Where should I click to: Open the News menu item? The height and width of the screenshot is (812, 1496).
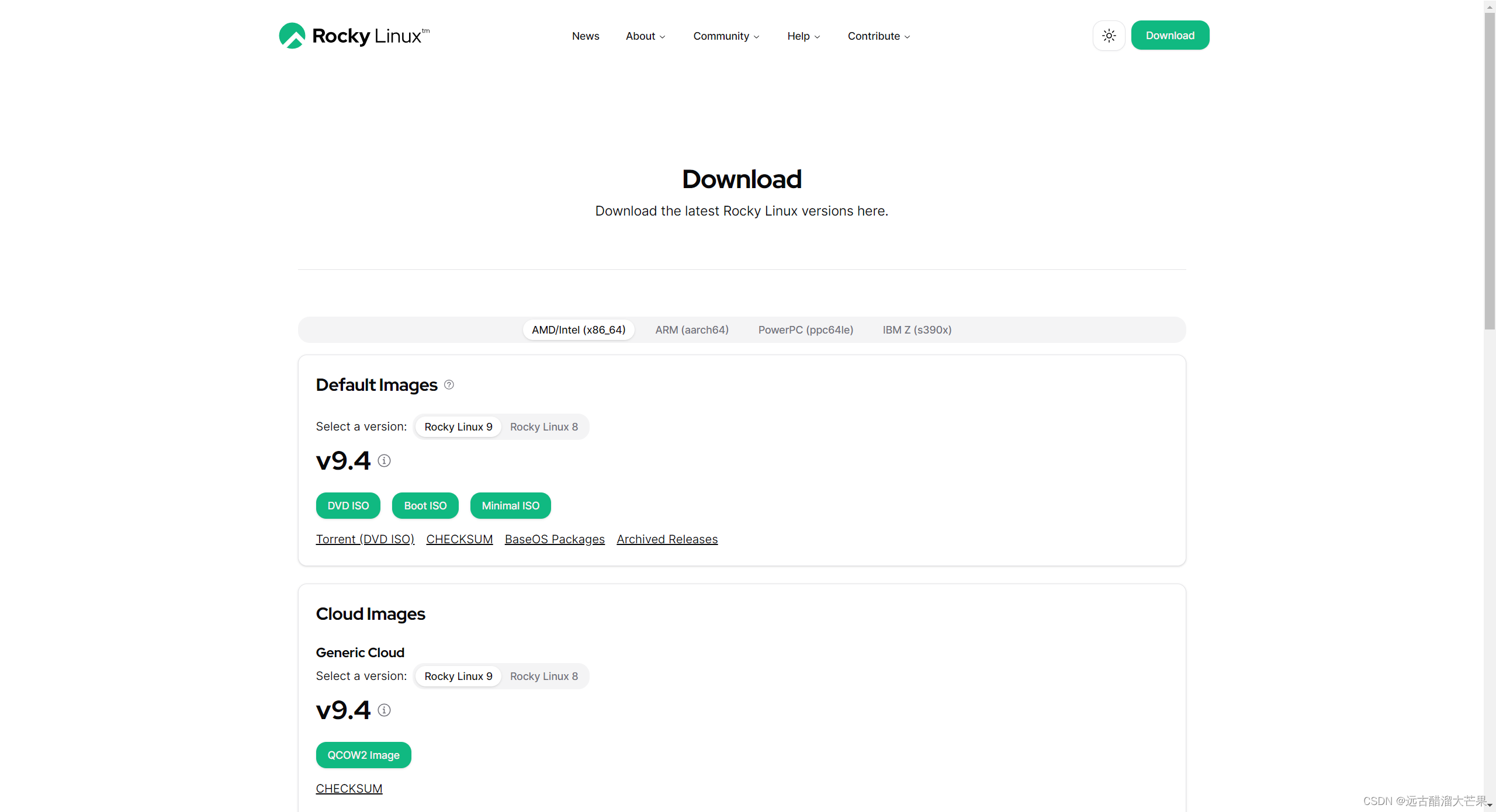(586, 36)
